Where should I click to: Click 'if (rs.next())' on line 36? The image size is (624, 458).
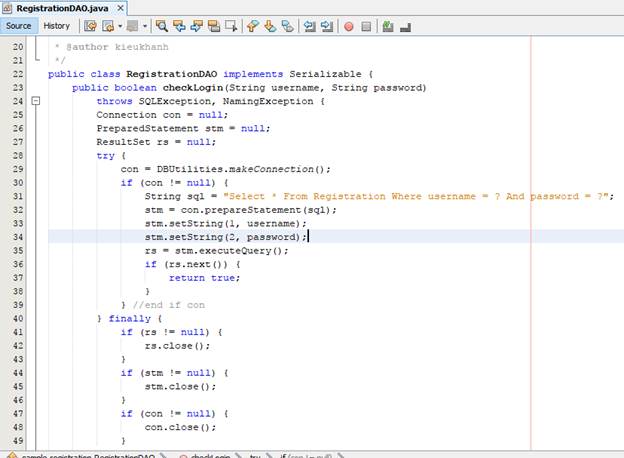point(186,265)
